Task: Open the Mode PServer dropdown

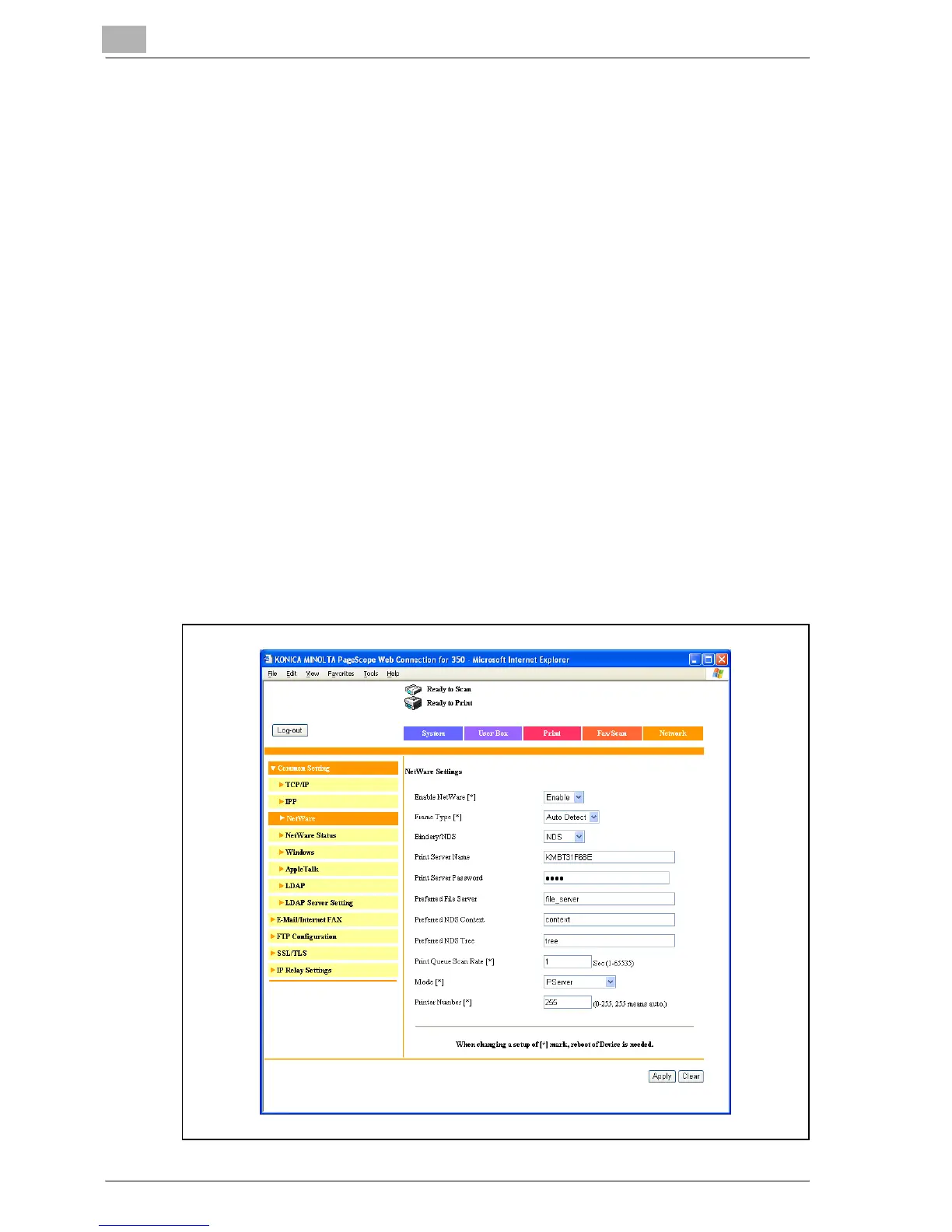Action: tap(579, 982)
